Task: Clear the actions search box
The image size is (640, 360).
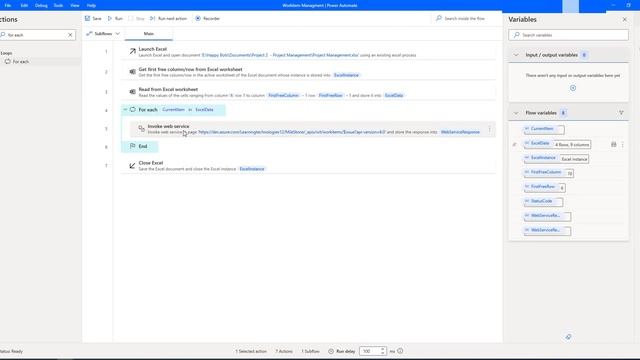Action: (70, 35)
